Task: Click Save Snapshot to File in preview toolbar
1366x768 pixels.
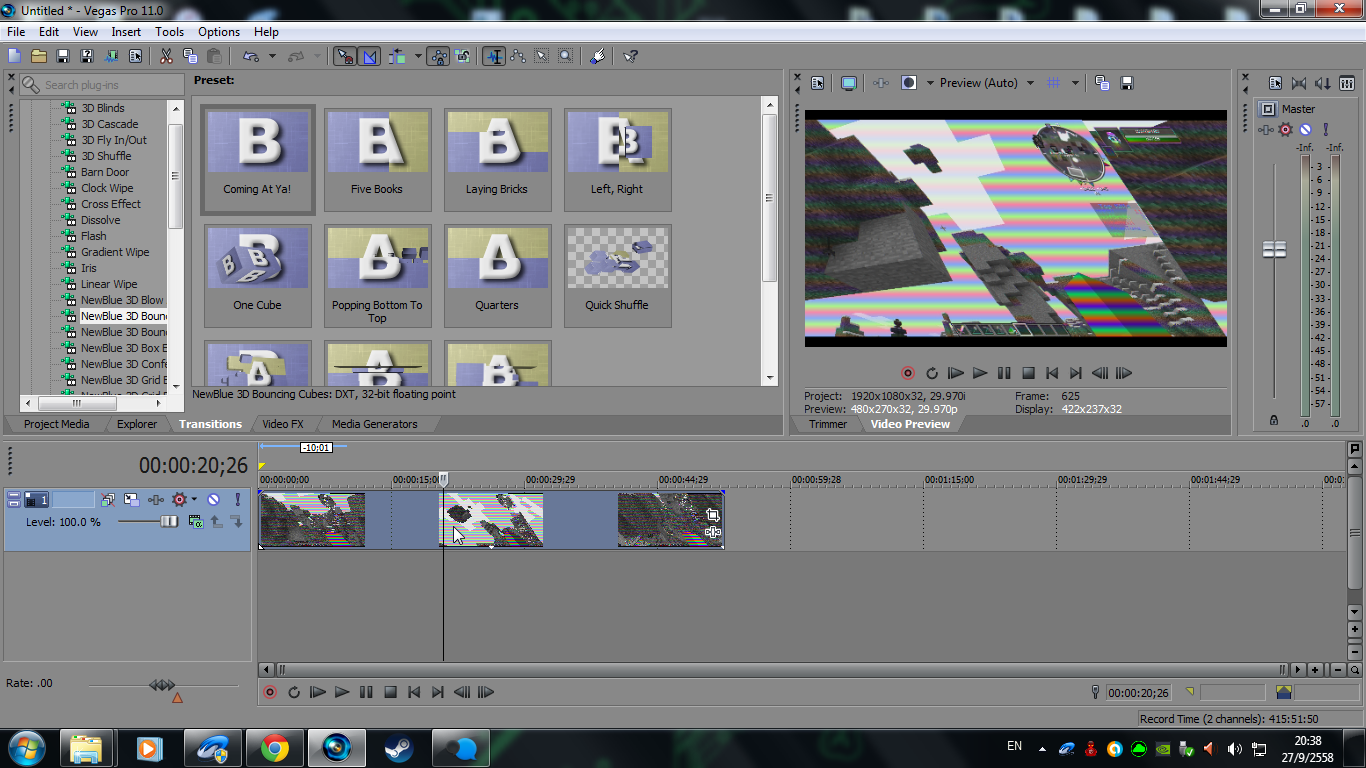Action: click(1127, 83)
